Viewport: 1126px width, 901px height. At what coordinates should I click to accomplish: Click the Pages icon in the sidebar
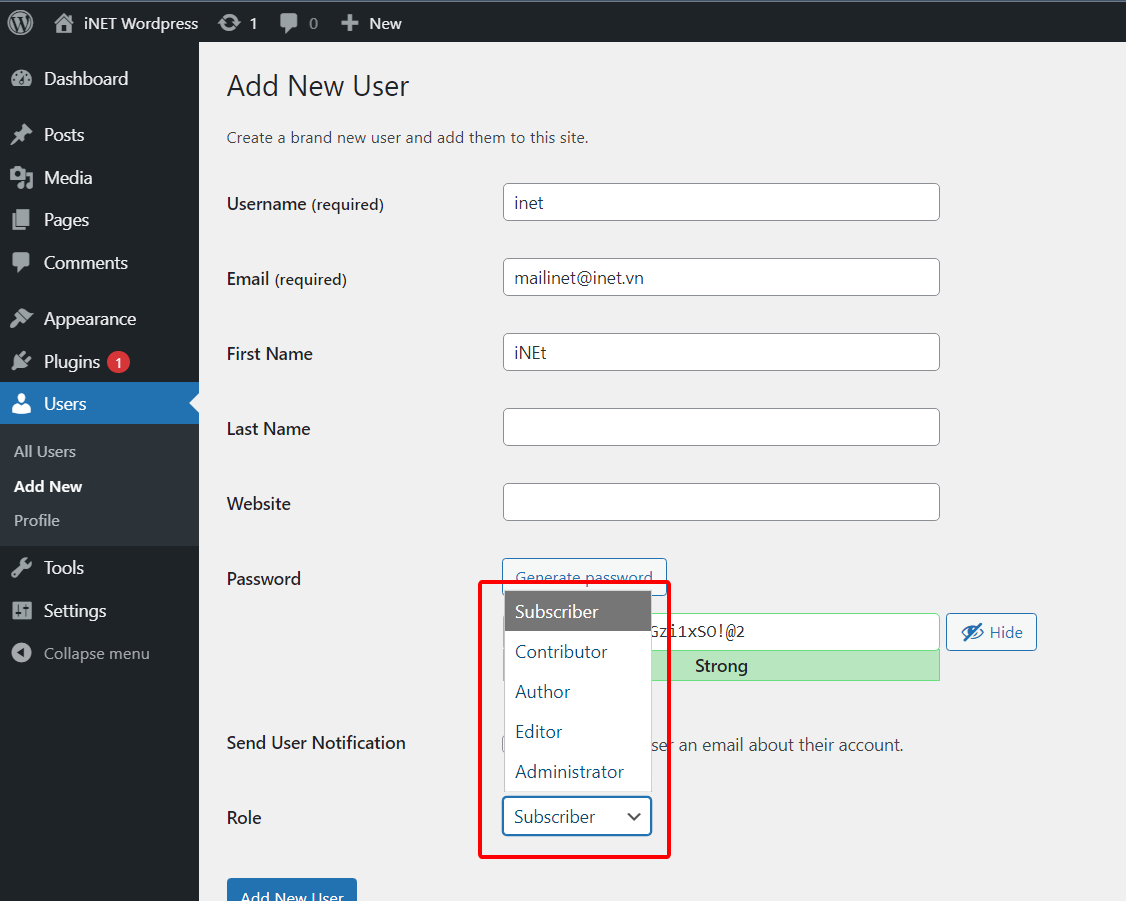coord(22,220)
